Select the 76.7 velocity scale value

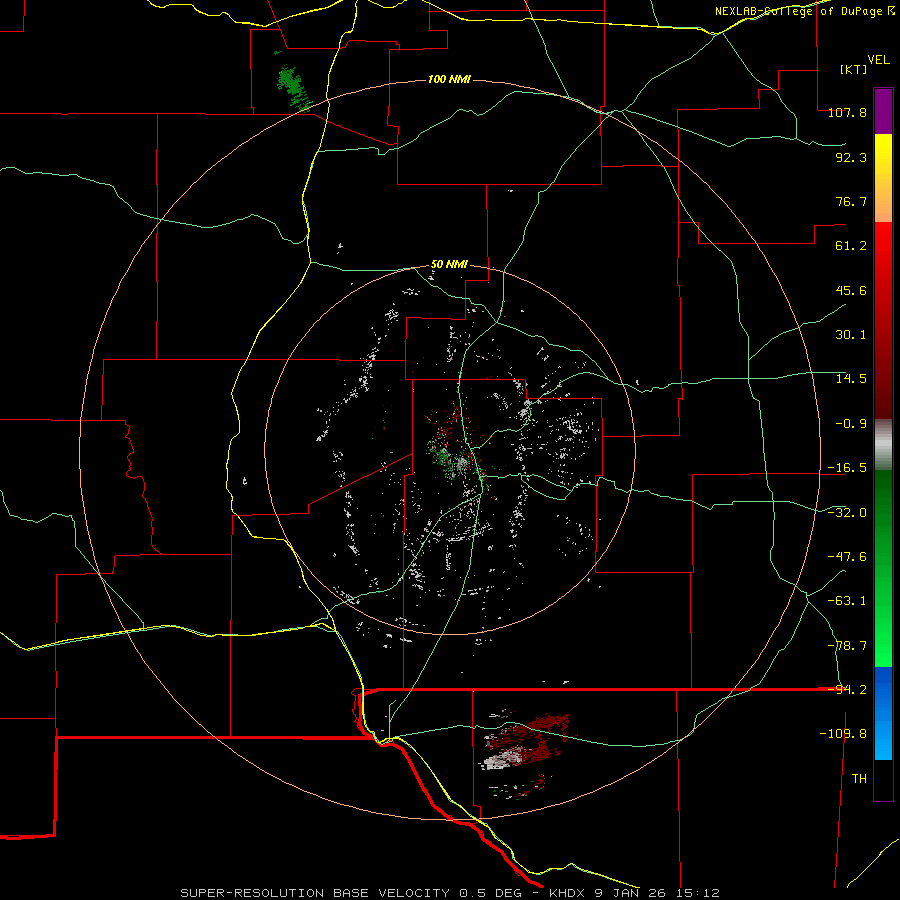click(851, 201)
